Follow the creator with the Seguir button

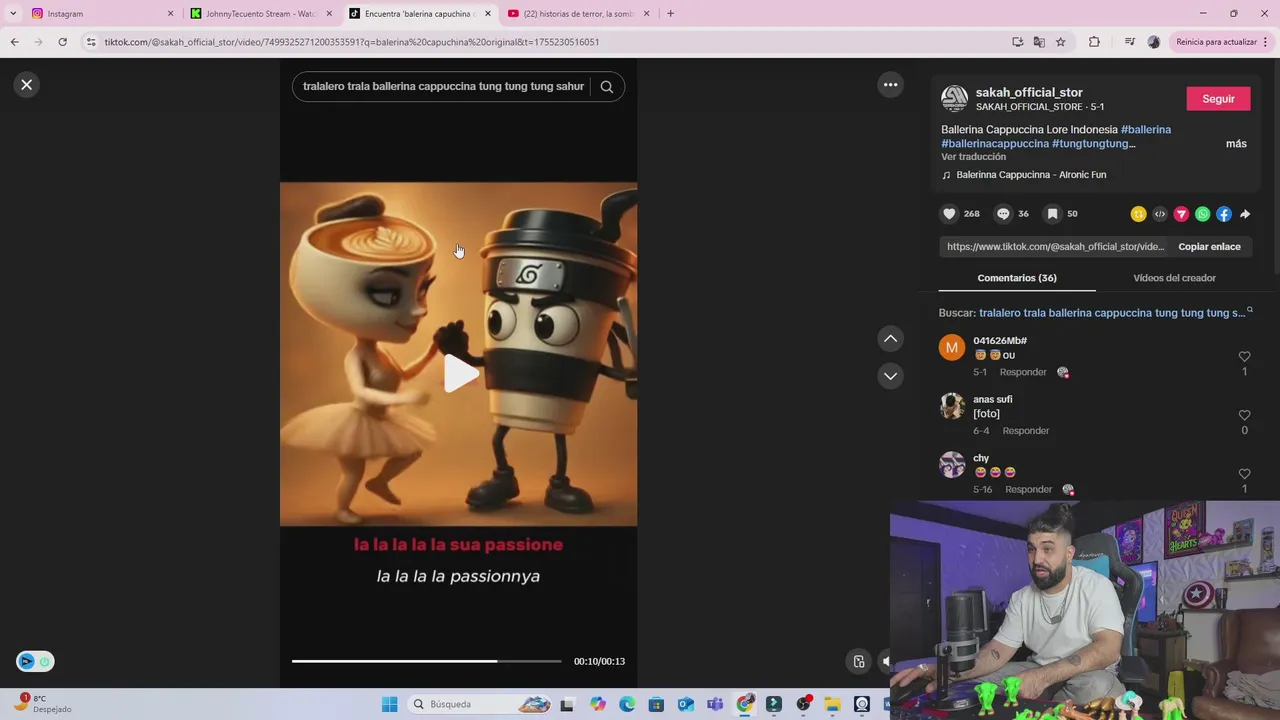pos(1218,99)
